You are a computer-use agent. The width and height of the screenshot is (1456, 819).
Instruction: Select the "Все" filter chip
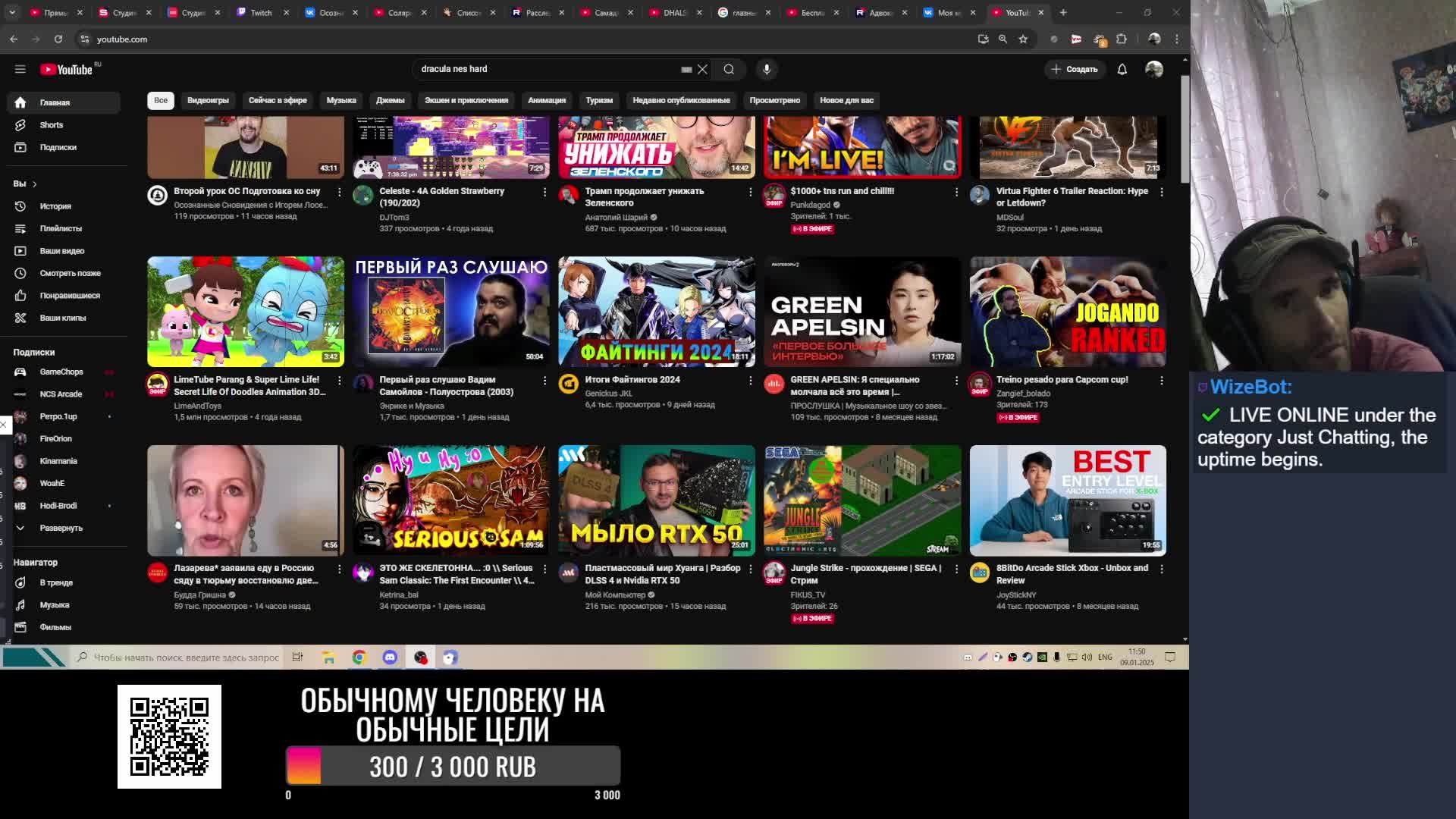161,100
